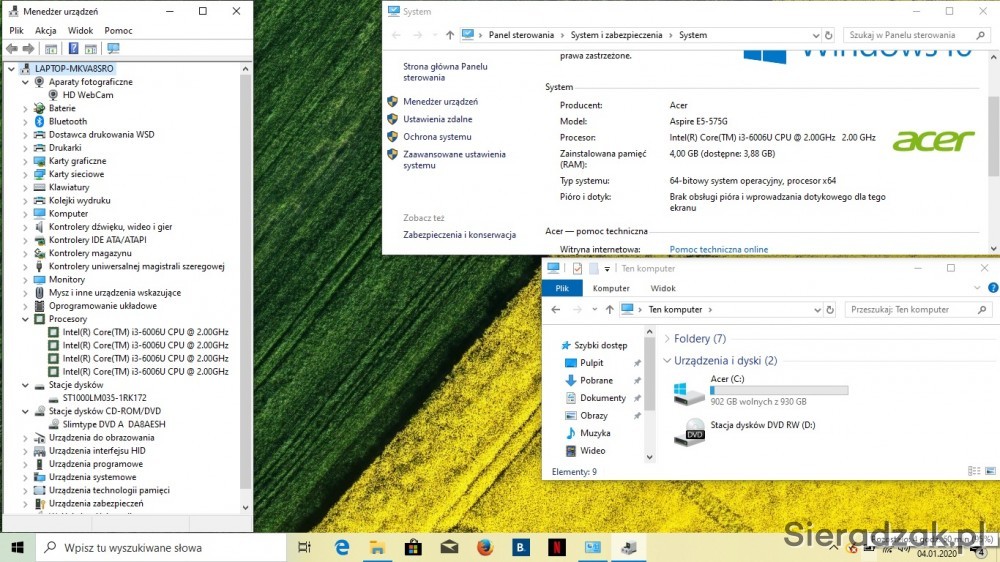Open the Akcja menu in Device Manager
The image size is (1000, 562).
(x=45, y=31)
